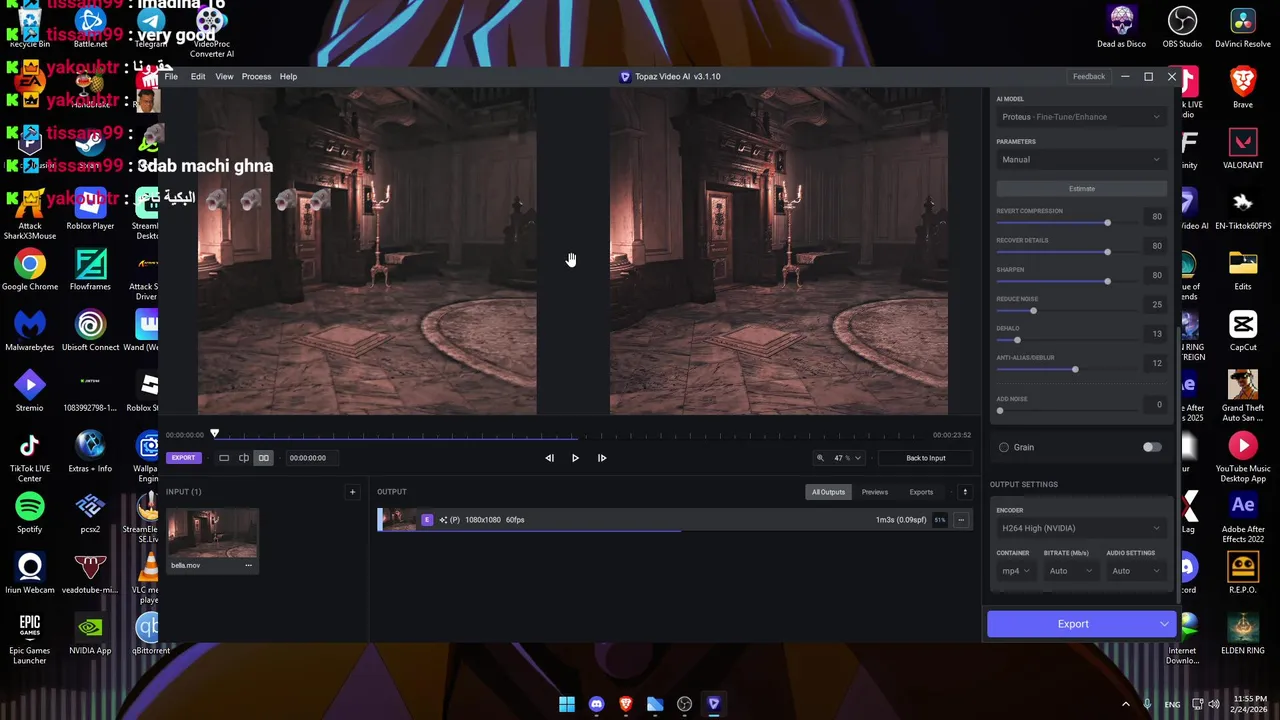The image size is (1280, 720).
Task: Open CapCut desktop icon
Action: pos(1243,331)
